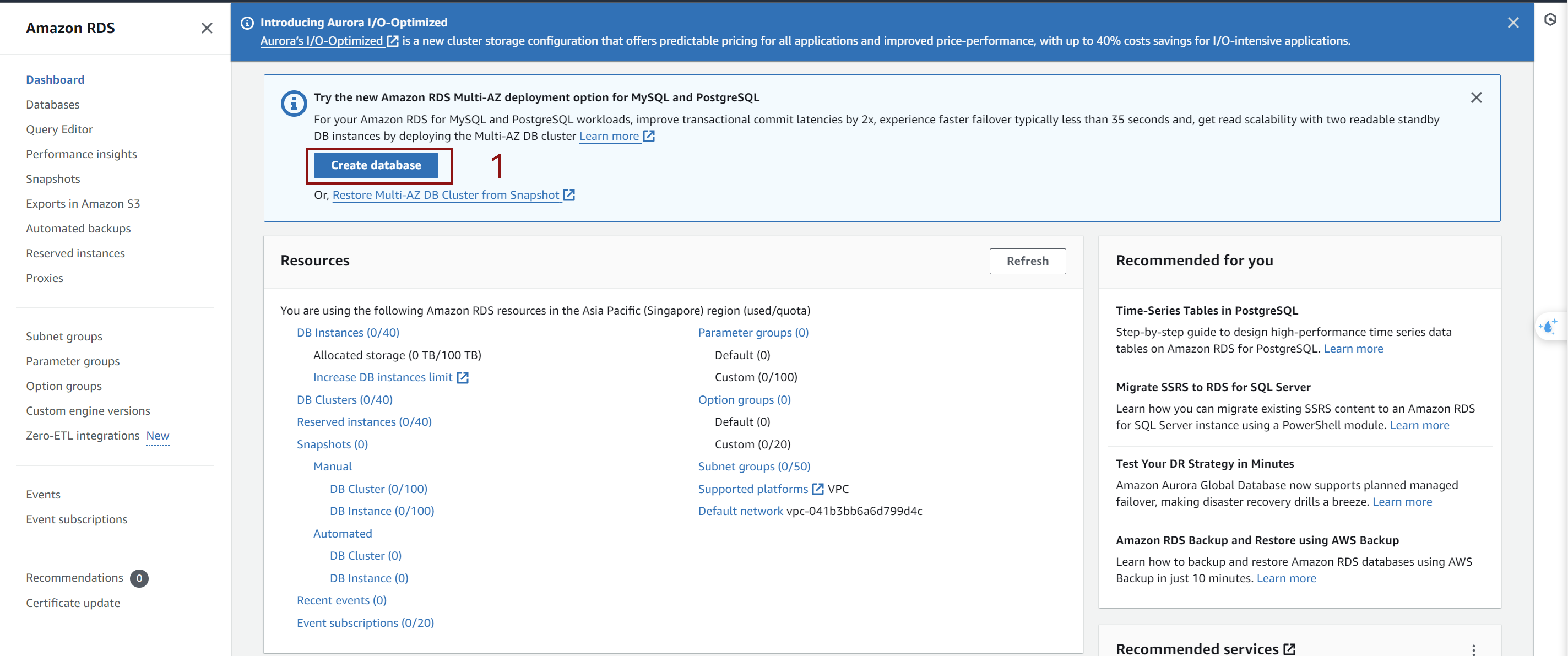Dismiss the Aurora I/O-Optimized banner

tap(1513, 23)
